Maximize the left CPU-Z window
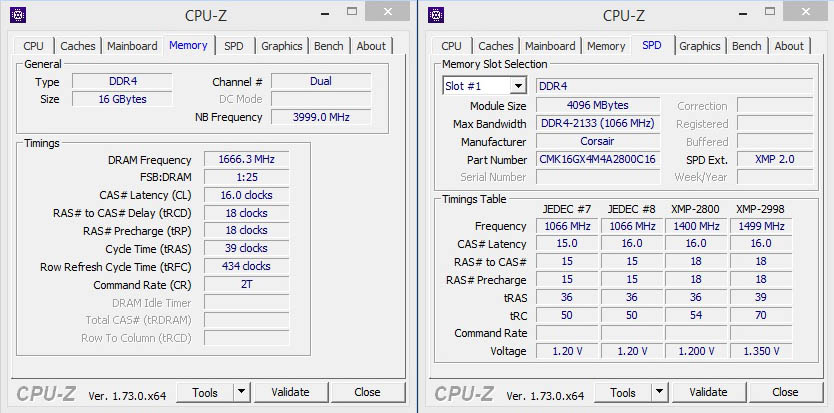Screen dimensions: 834x413 [352, 12]
